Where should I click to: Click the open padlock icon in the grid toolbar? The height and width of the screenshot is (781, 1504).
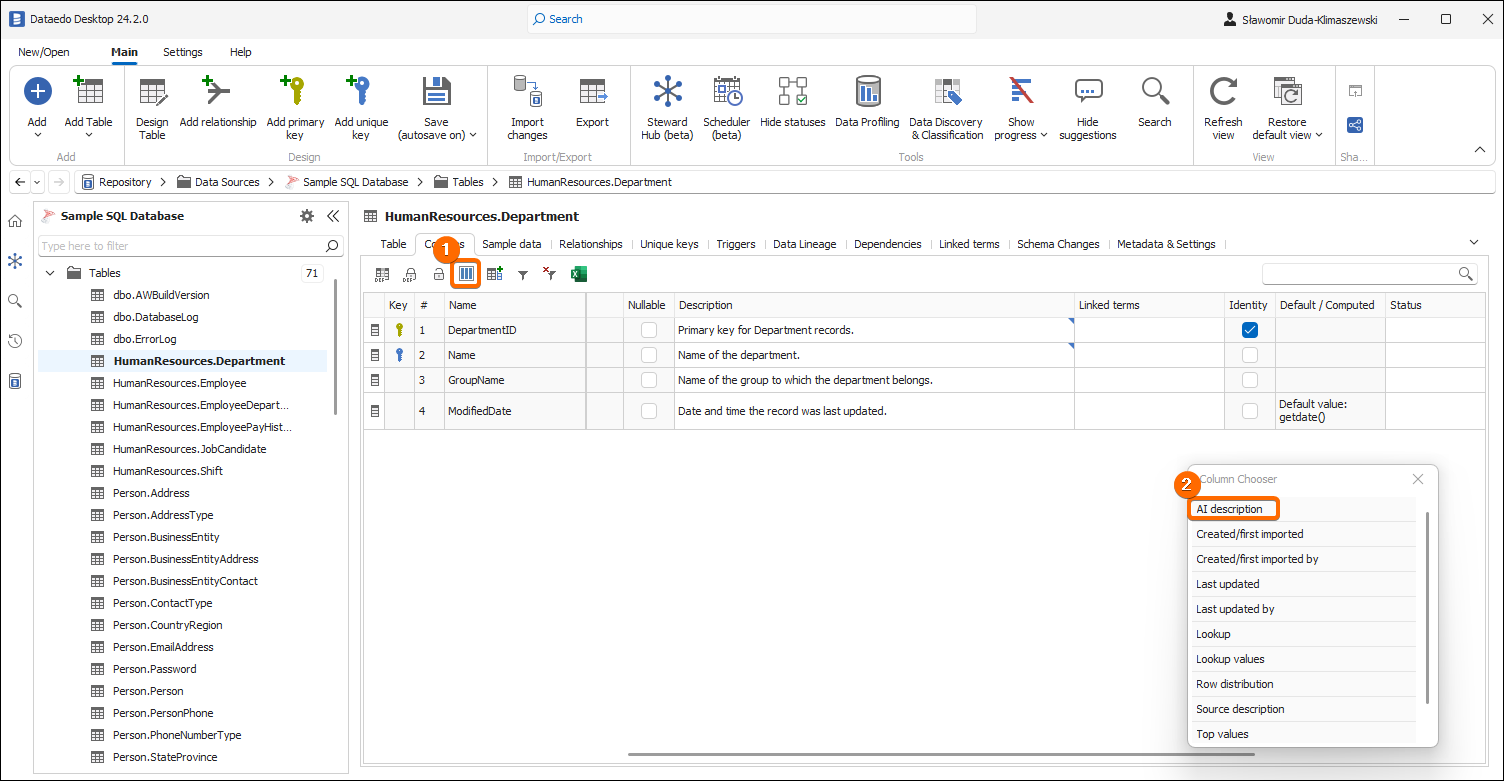click(x=438, y=273)
